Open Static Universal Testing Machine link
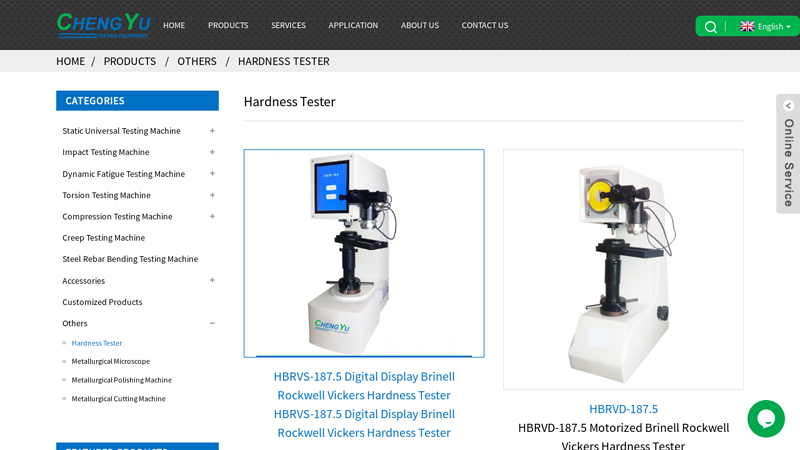800x450 pixels. tap(121, 131)
